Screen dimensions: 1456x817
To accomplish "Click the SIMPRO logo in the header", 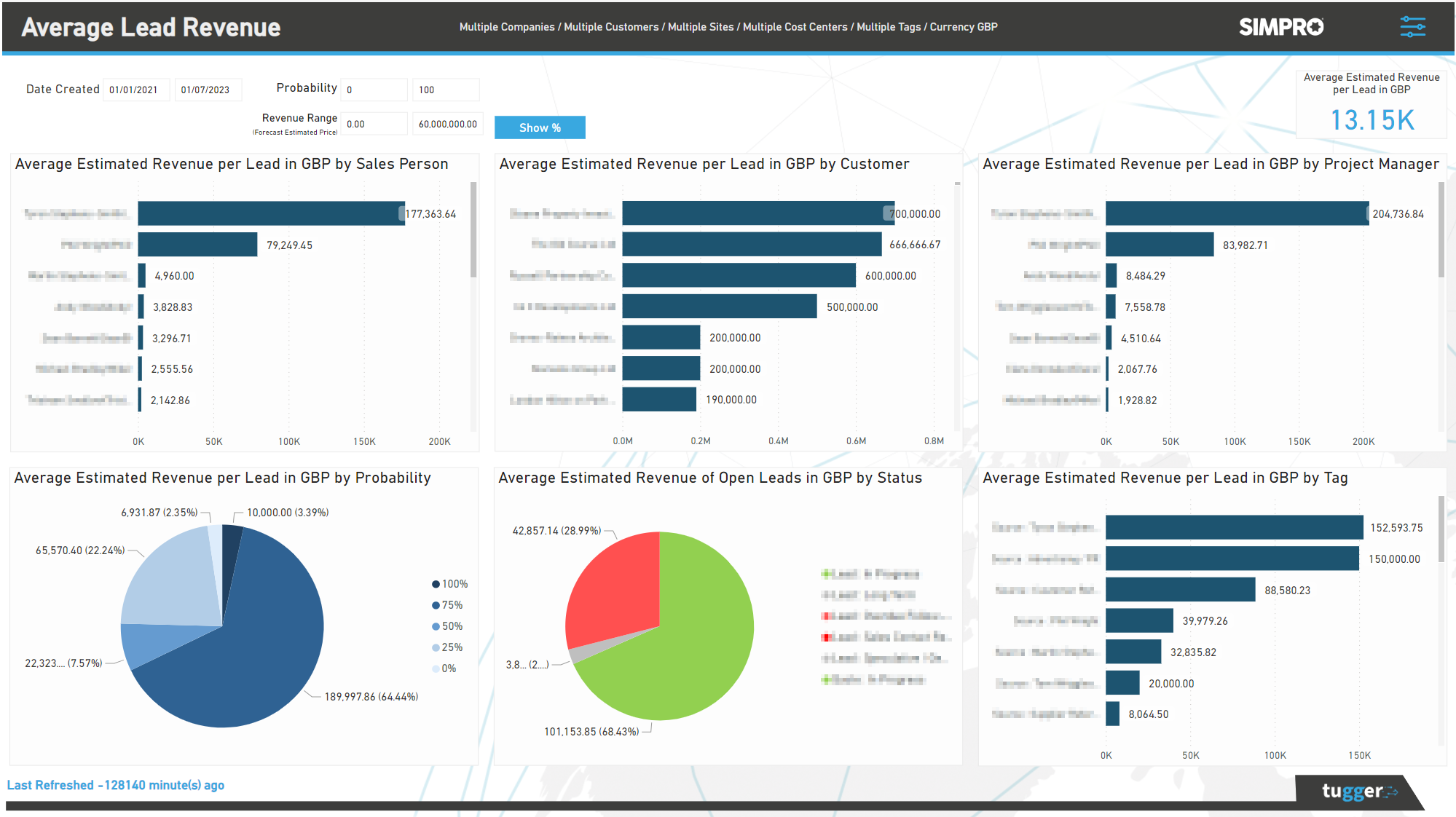I will [1281, 27].
